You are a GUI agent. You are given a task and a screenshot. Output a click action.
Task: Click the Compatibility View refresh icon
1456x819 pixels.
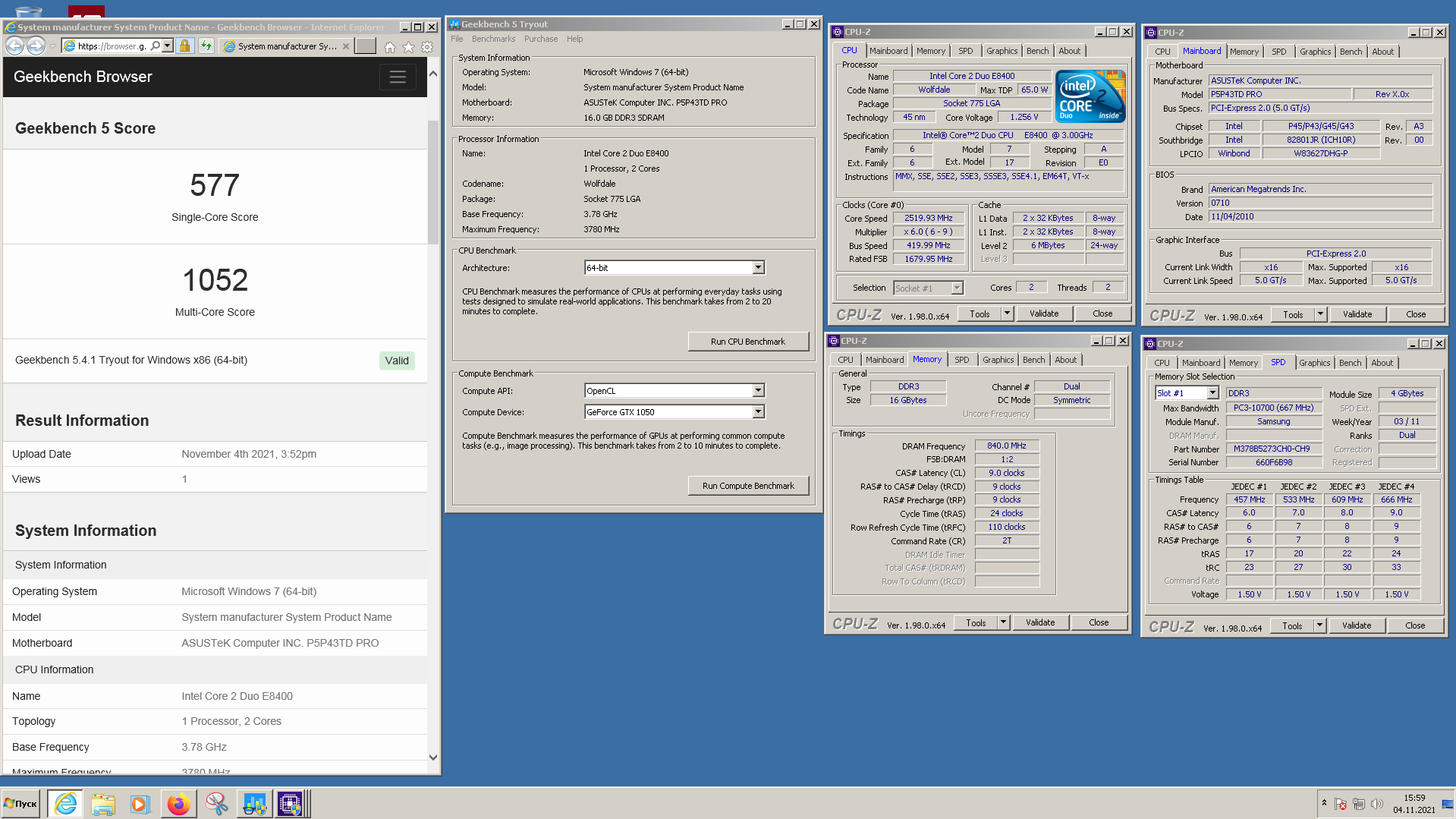(206, 46)
